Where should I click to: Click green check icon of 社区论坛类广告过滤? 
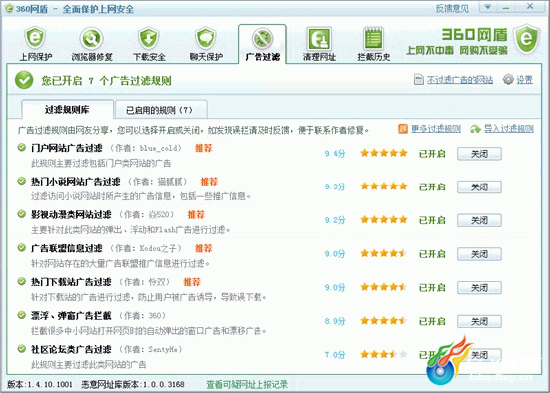click(x=22, y=348)
